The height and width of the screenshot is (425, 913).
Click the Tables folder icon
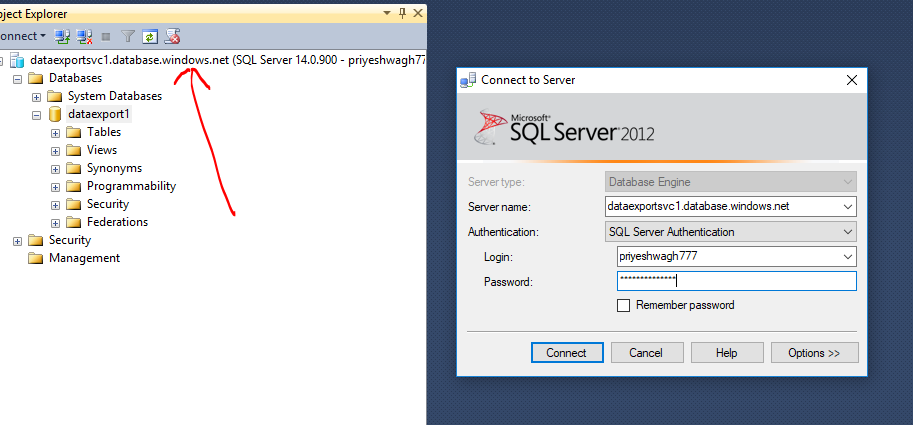[73, 132]
